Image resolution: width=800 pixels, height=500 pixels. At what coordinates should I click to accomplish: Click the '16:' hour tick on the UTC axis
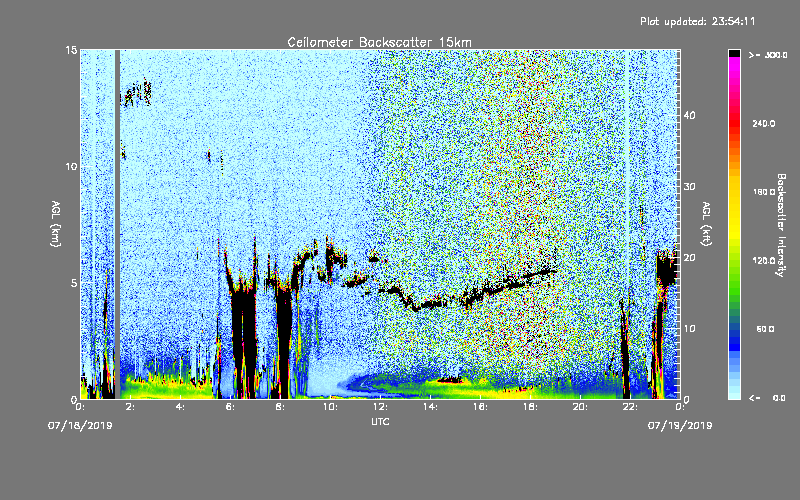pyautogui.click(x=480, y=407)
